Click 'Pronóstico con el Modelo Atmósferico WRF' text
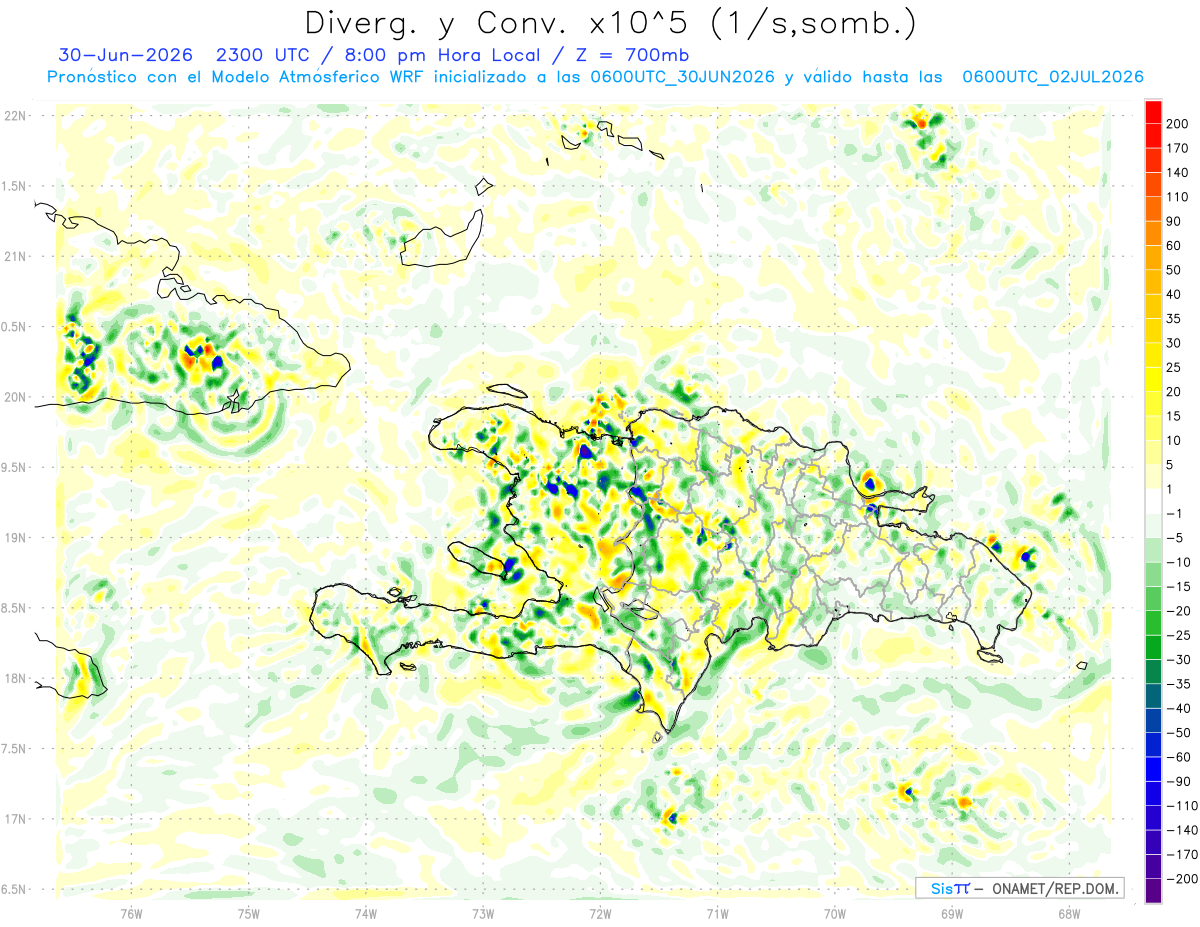 pyautogui.click(x=237, y=77)
